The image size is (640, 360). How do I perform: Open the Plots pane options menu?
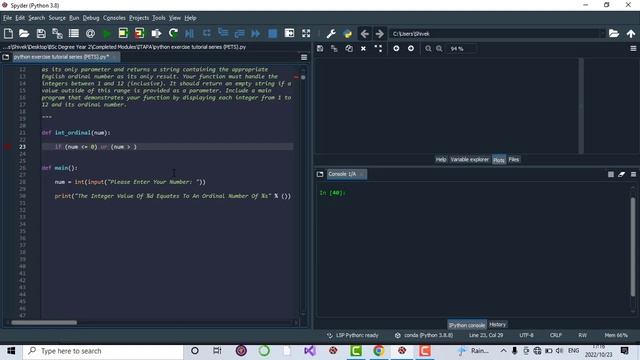(633, 49)
